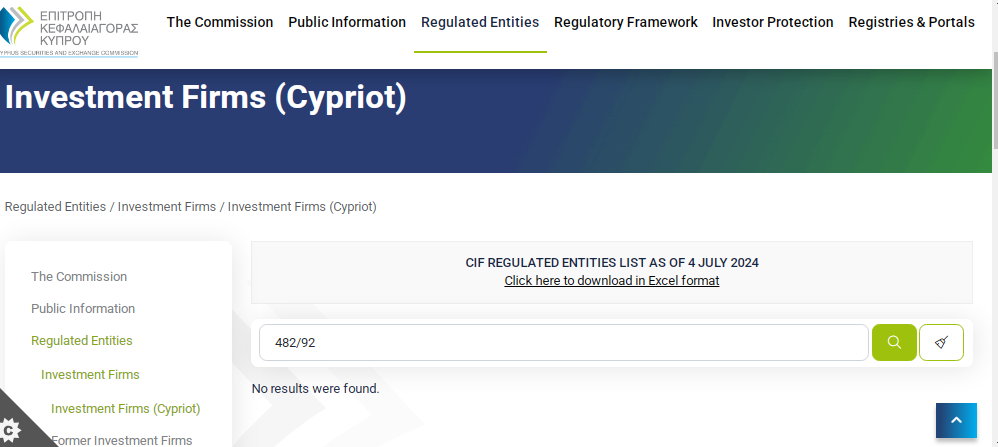Image resolution: width=998 pixels, height=447 pixels.
Task: Open The Commission top menu
Action: (x=220, y=22)
